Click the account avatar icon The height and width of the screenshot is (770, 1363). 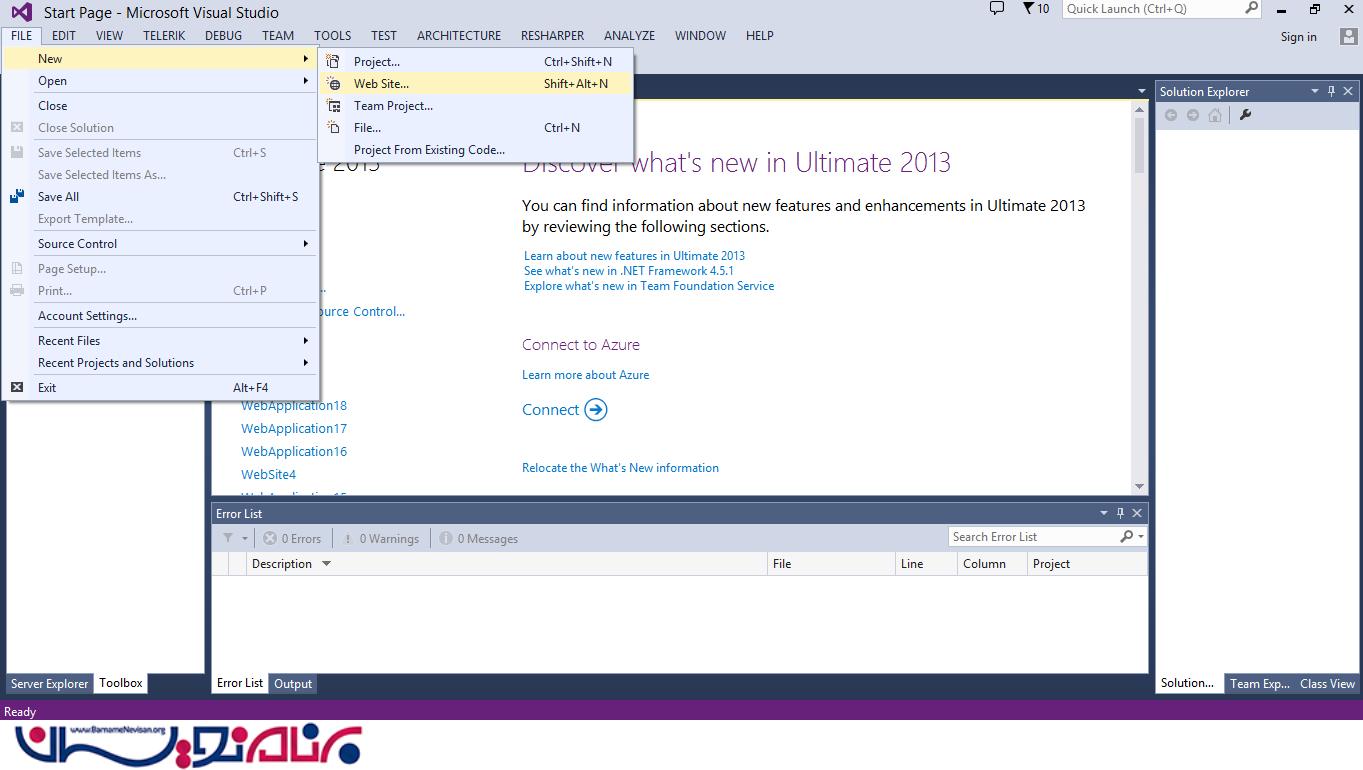pyautogui.click(x=1348, y=36)
